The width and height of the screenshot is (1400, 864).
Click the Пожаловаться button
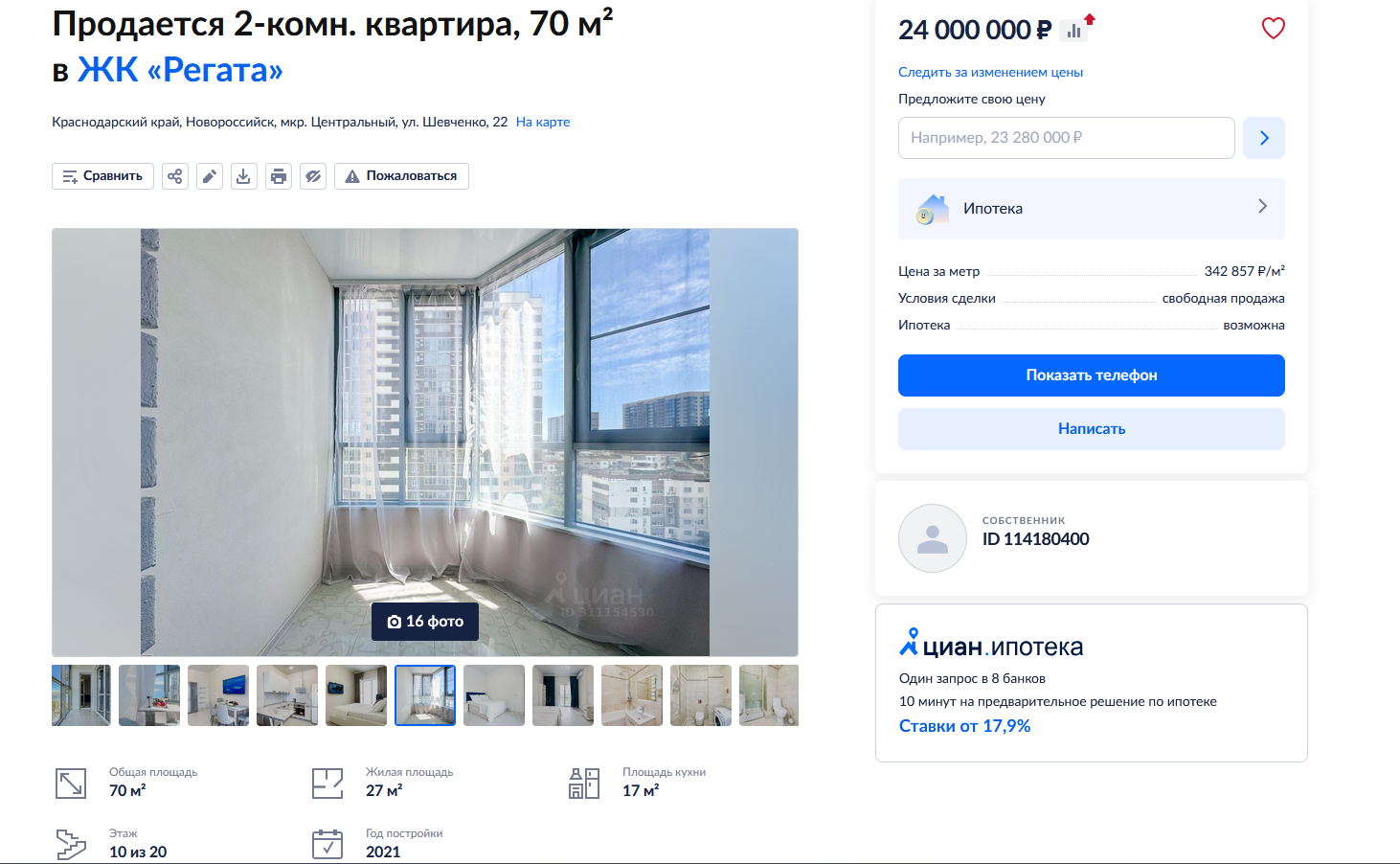coord(401,176)
